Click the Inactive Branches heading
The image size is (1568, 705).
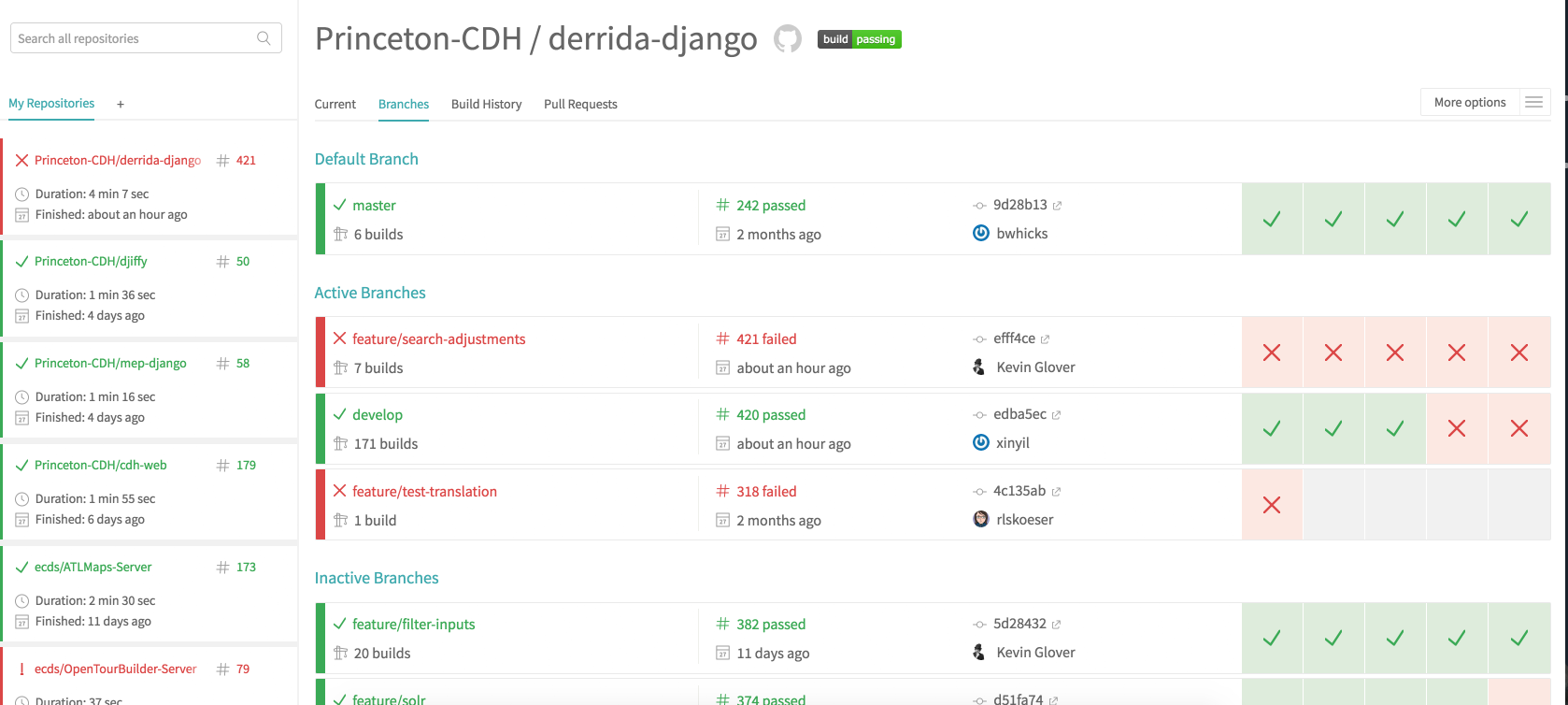pos(377,578)
